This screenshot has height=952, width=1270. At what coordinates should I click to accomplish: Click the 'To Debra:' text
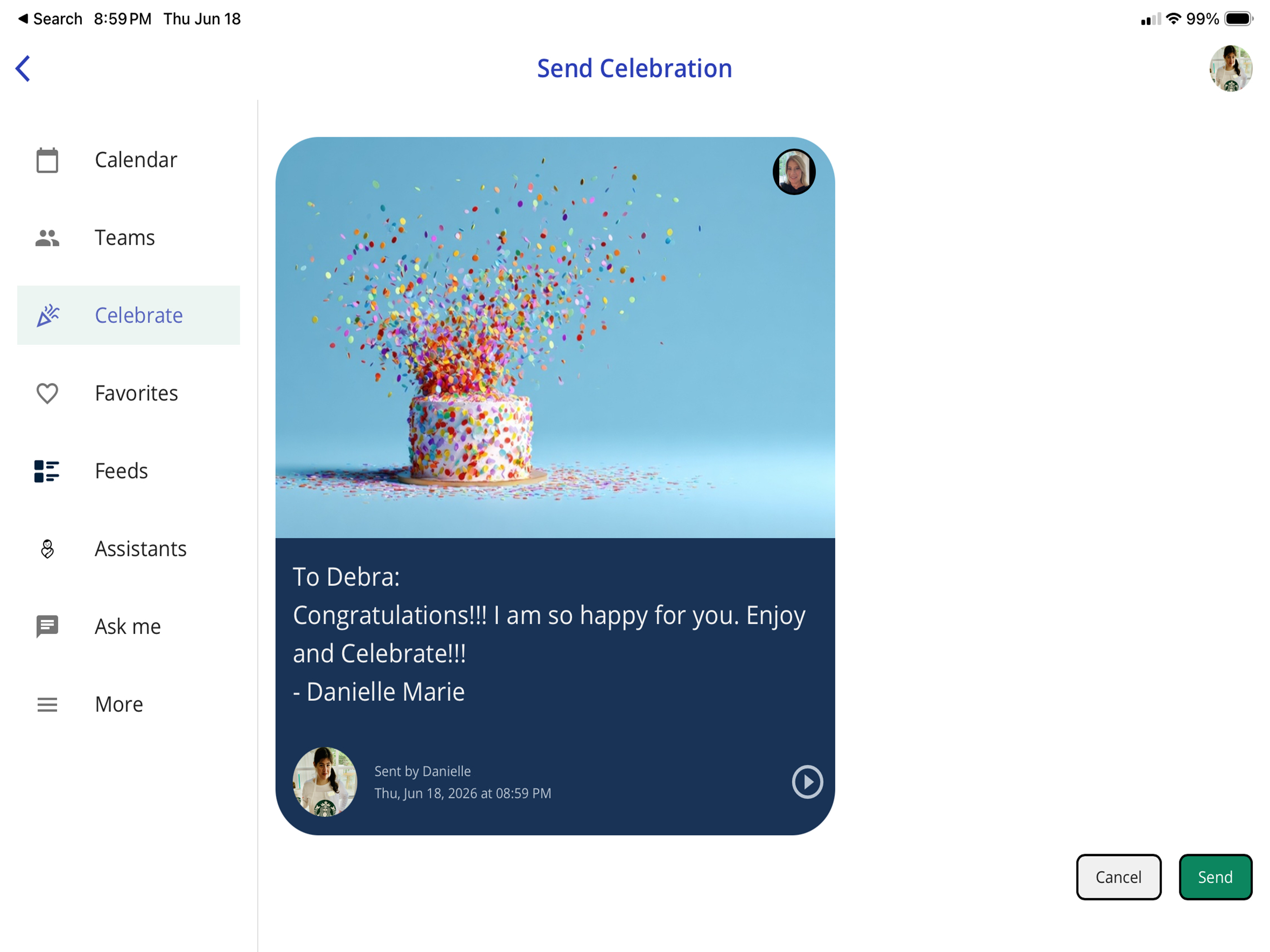coord(346,577)
